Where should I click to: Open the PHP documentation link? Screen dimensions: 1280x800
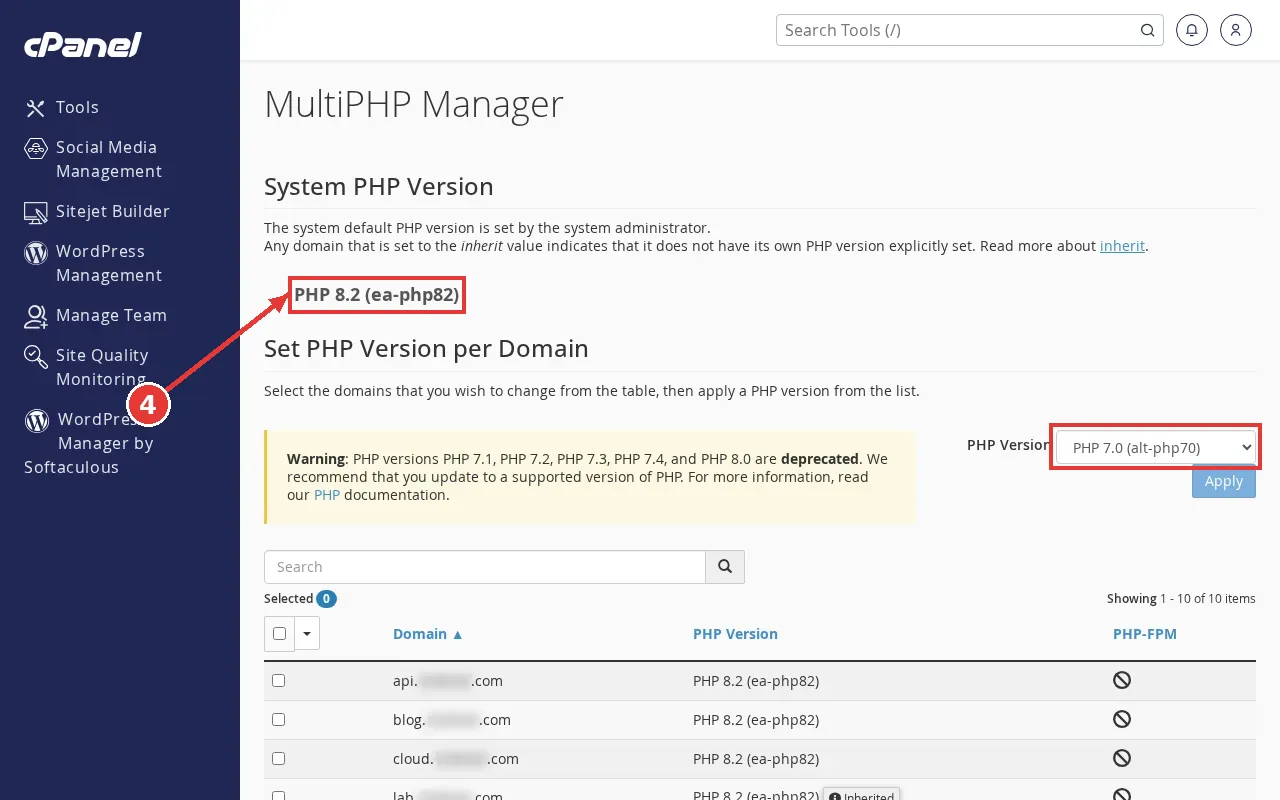pos(327,495)
